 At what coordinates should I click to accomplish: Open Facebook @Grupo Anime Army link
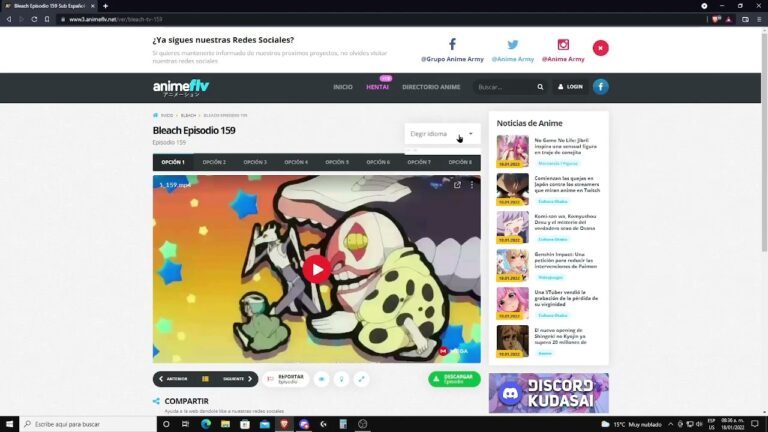452,50
